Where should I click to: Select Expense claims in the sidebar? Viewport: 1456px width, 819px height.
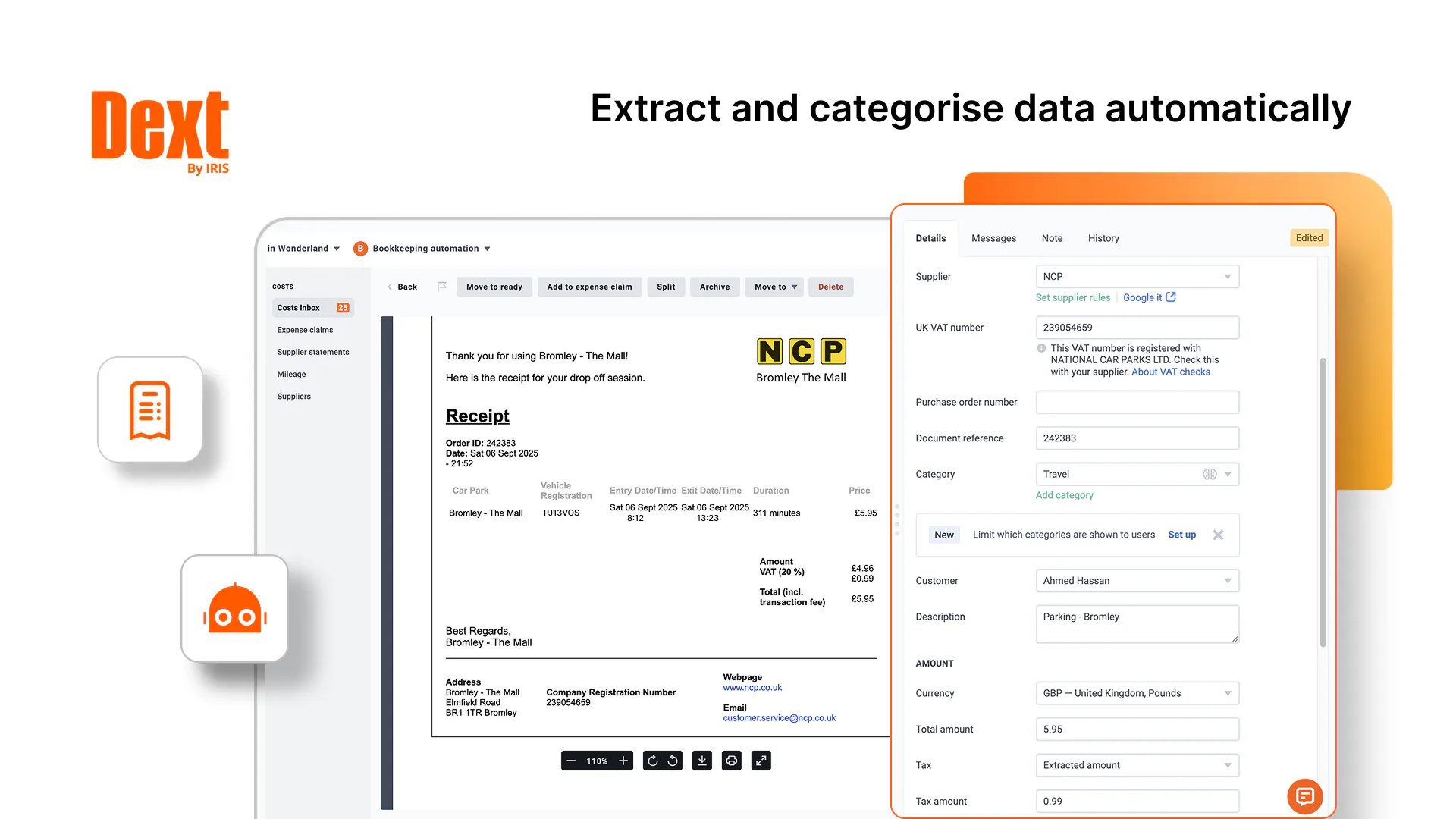pyautogui.click(x=305, y=330)
